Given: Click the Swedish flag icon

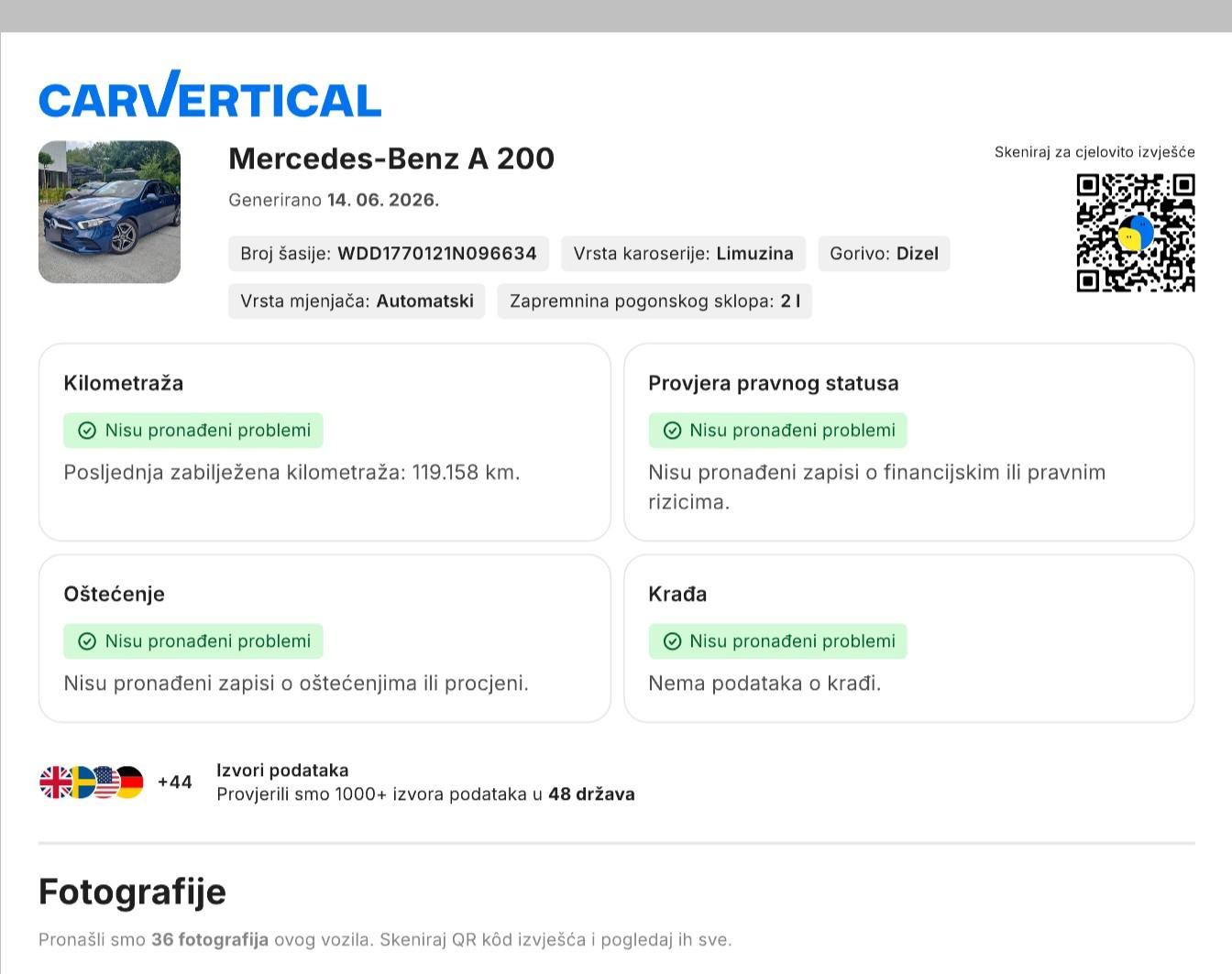Looking at the screenshot, I should click(x=81, y=782).
